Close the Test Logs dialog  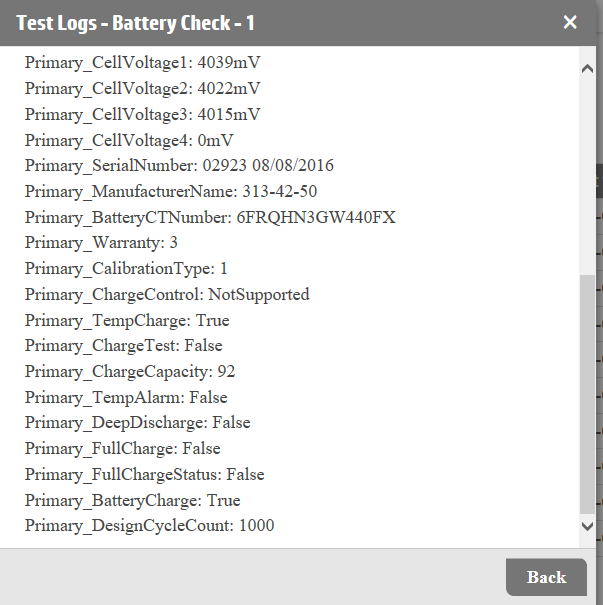click(570, 22)
